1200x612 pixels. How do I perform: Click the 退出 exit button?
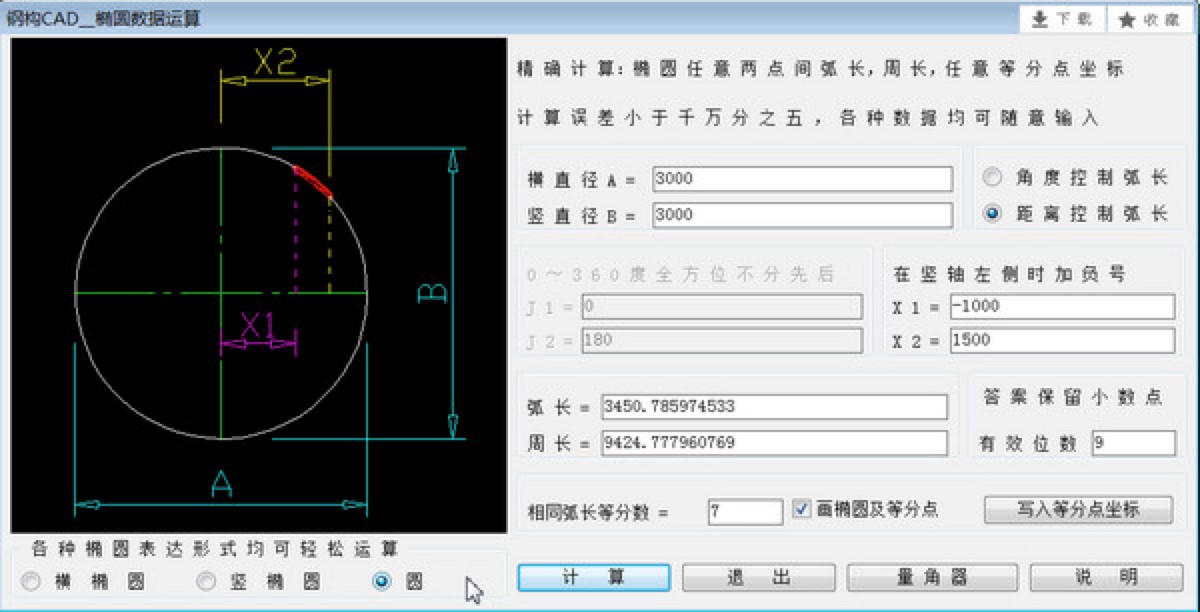758,577
